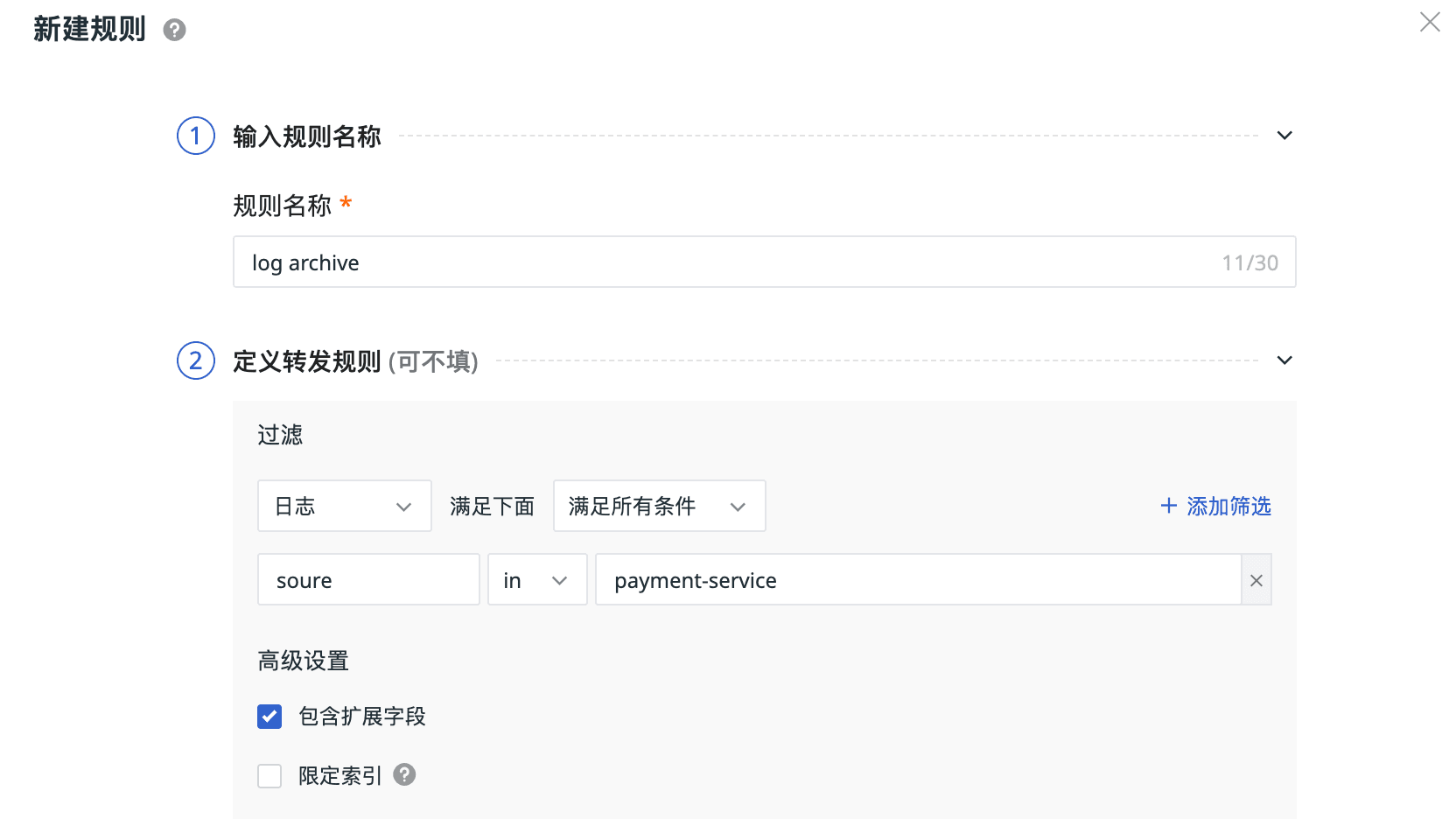
Task: Remove the filter condition with X icon
Action: tap(1256, 579)
